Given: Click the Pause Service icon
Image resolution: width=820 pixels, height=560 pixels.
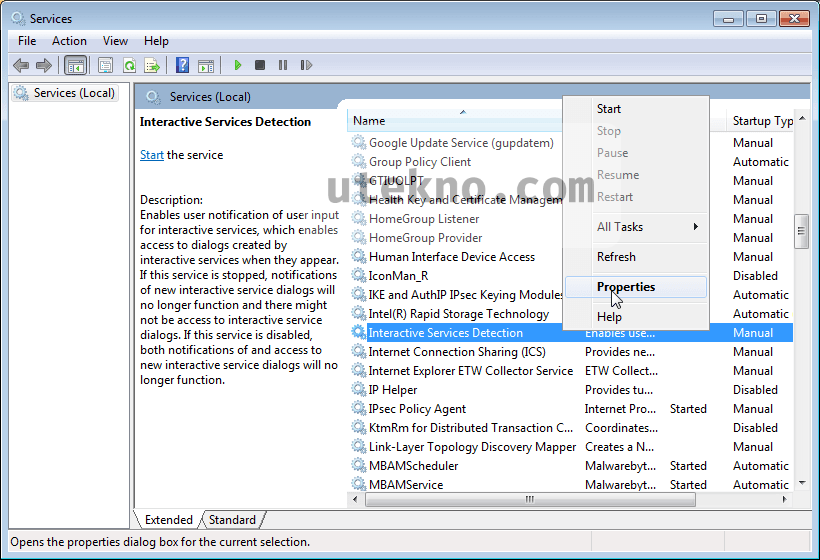Looking at the screenshot, I should pyautogui.click(x=283, y=65).
